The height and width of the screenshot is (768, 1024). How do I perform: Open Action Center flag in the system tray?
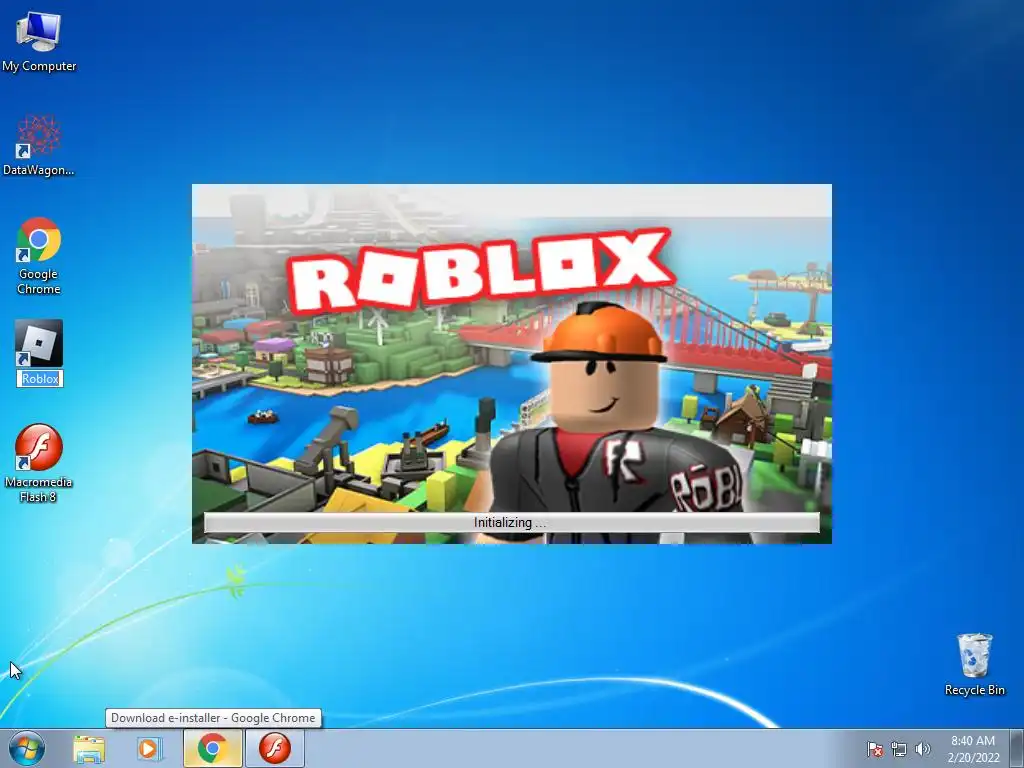(875, 749)
